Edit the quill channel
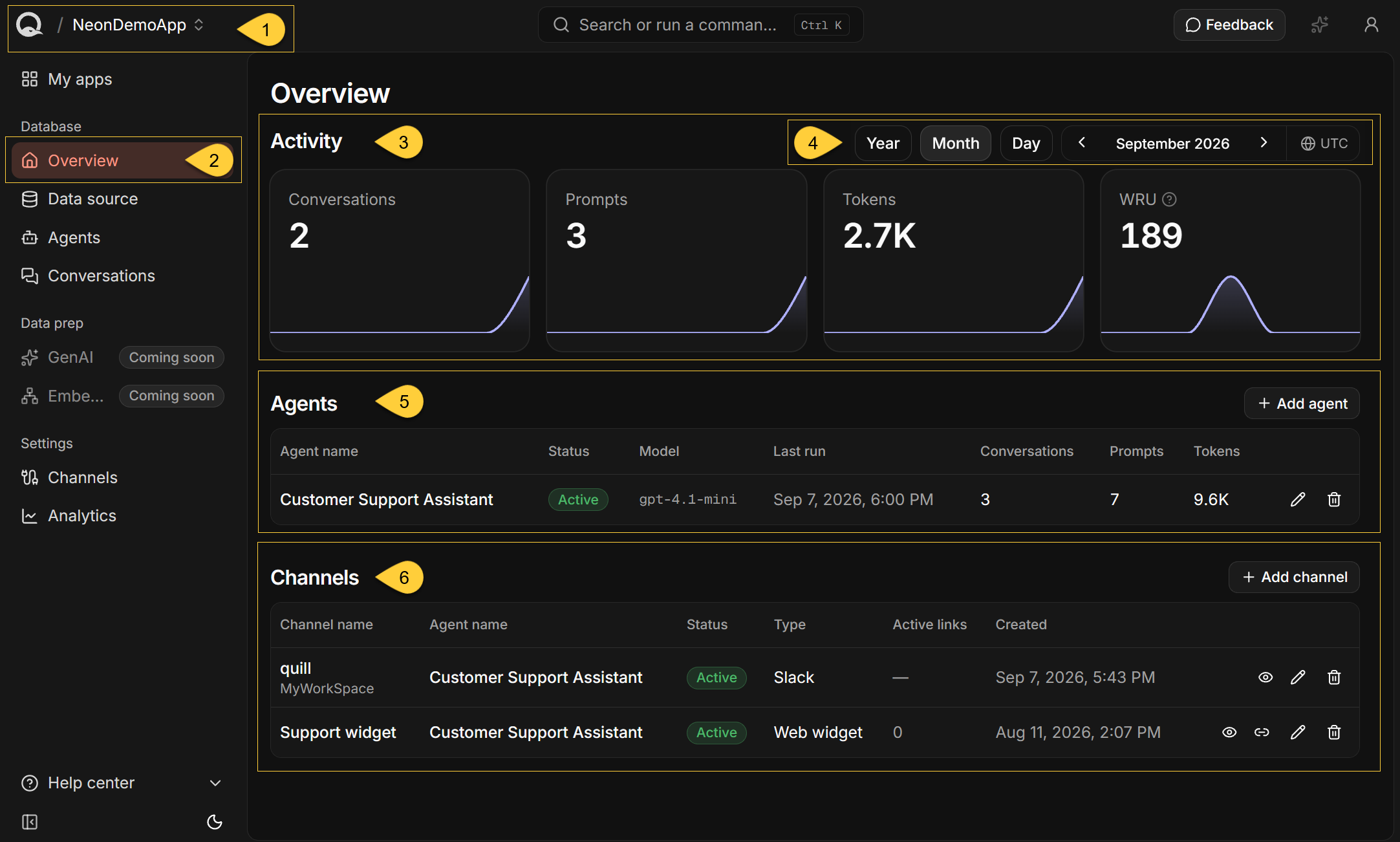1400x842 pixels. point(1298,677)
